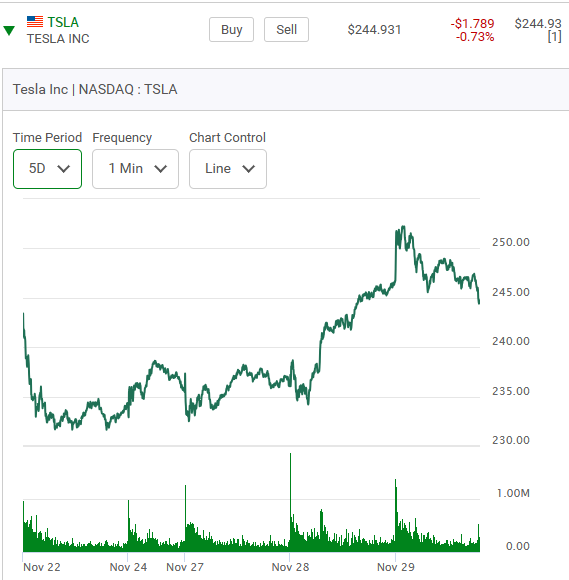Click the 240.00 price axis label
The height and width of the screenshot is (580, 569).
(x=511, y=341)
